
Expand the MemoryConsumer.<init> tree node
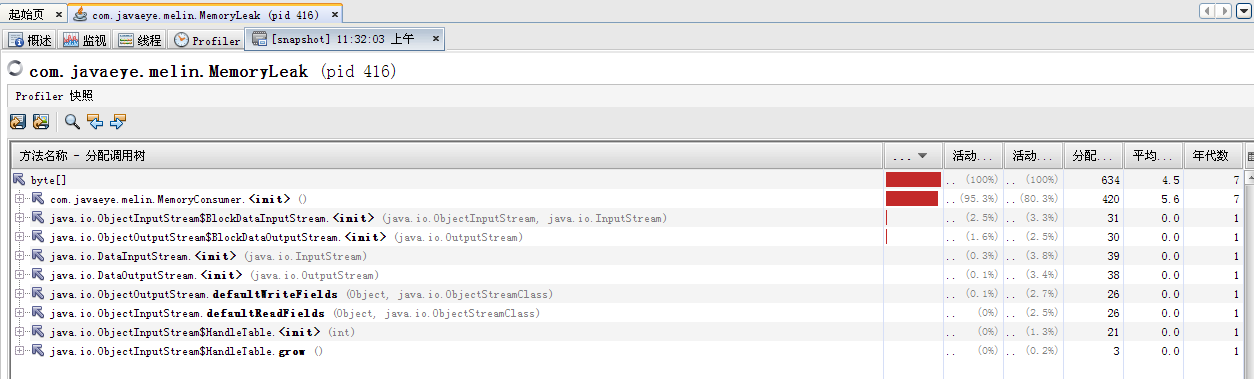point(19,199)
